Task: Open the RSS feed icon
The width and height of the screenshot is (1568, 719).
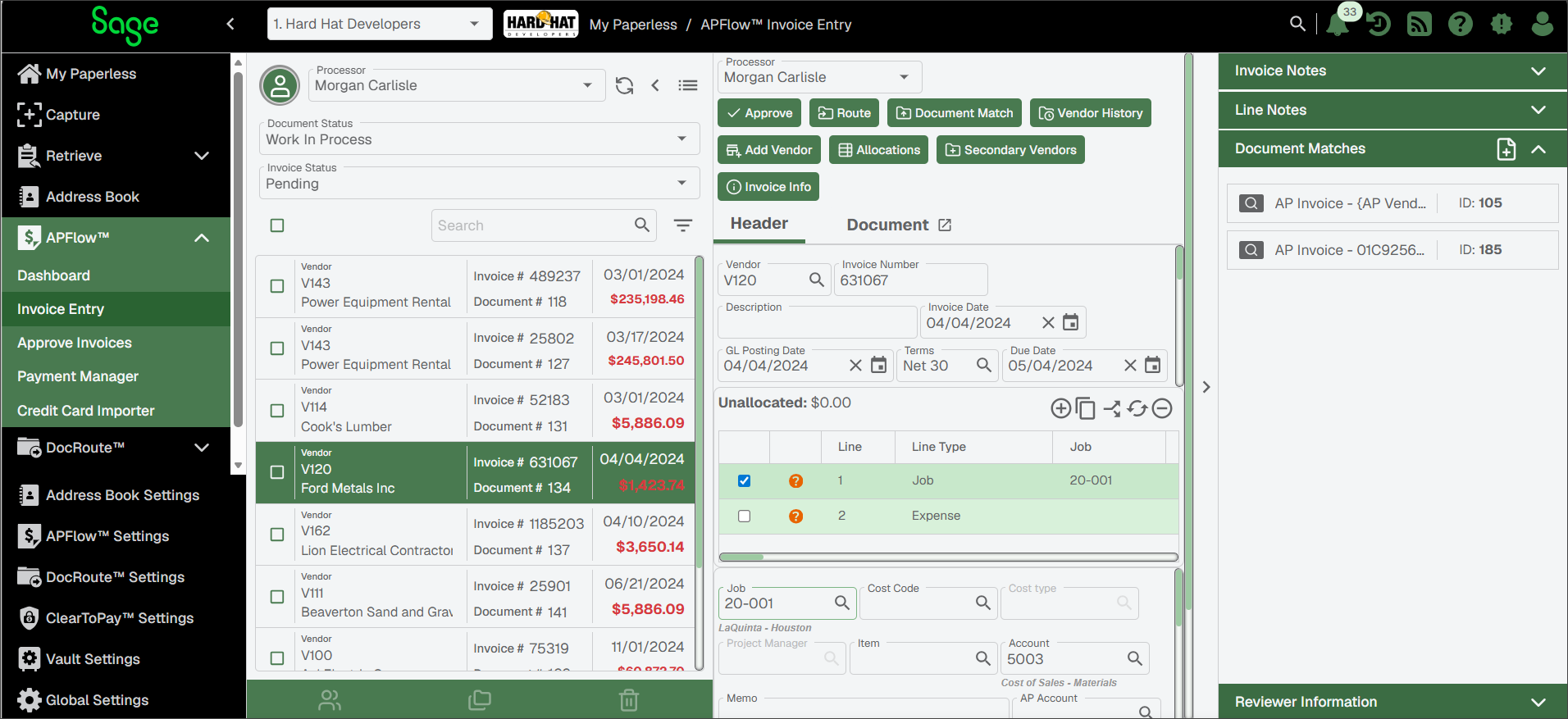Action: click(1420, 24)
